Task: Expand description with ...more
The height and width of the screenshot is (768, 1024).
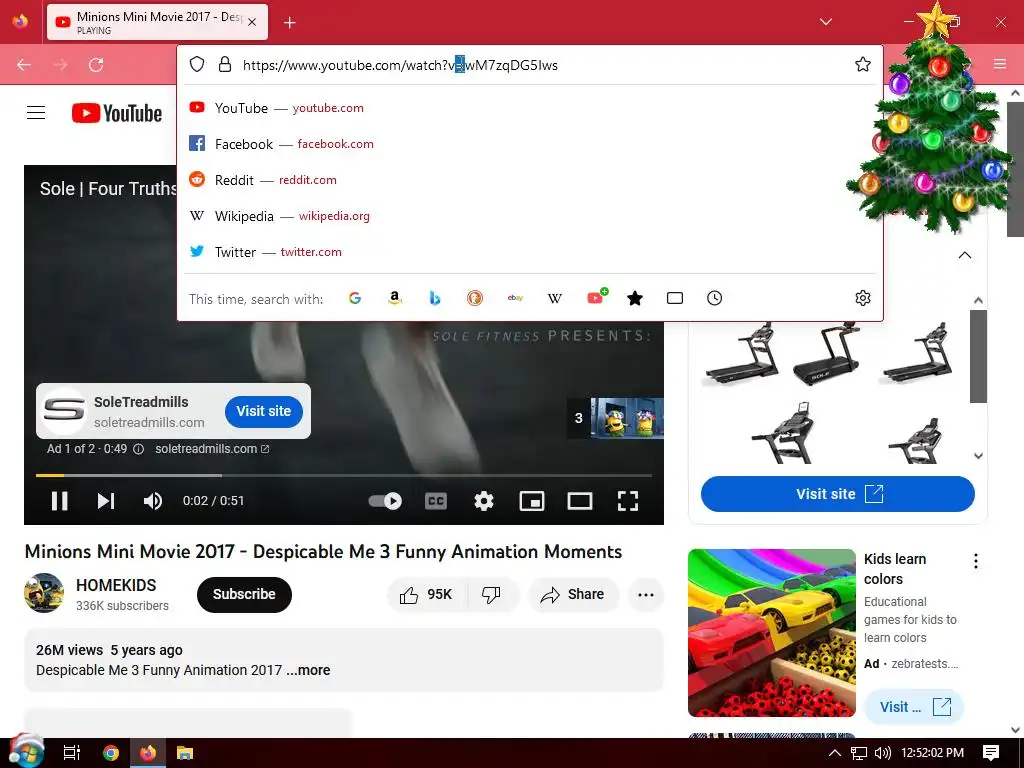Action: pyautogui.click(x=308, y=670)
